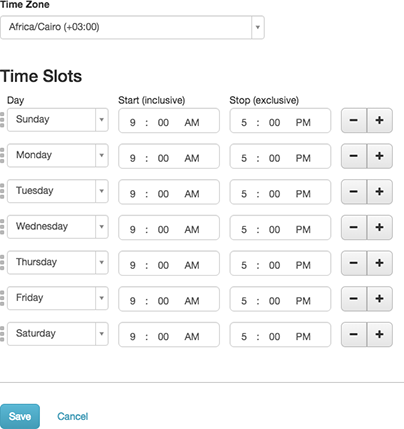
Task: Click the Saturday stop hour value
Action: 244,337
